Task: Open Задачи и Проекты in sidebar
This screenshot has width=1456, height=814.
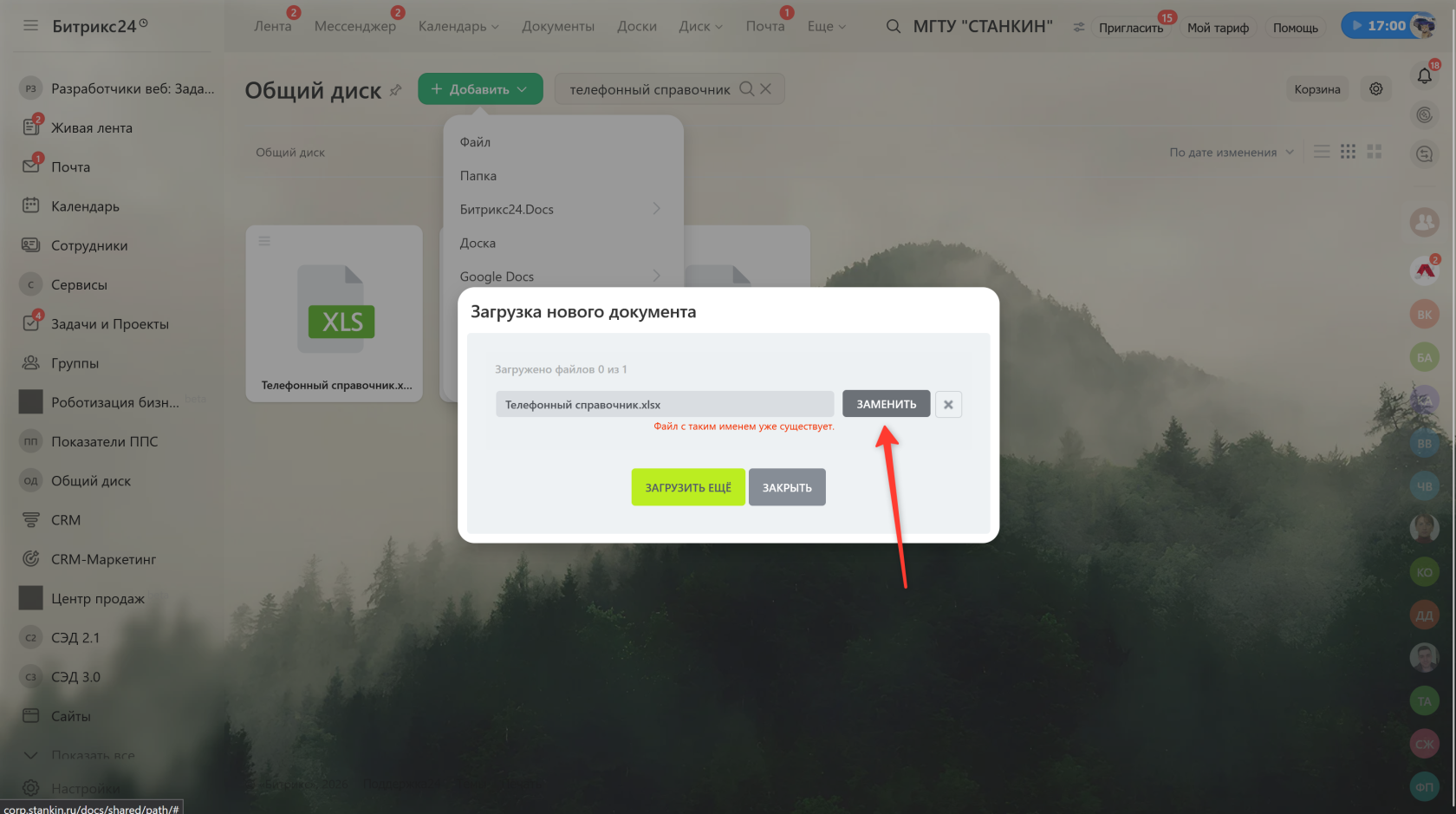Action: (x=110, y=324)
